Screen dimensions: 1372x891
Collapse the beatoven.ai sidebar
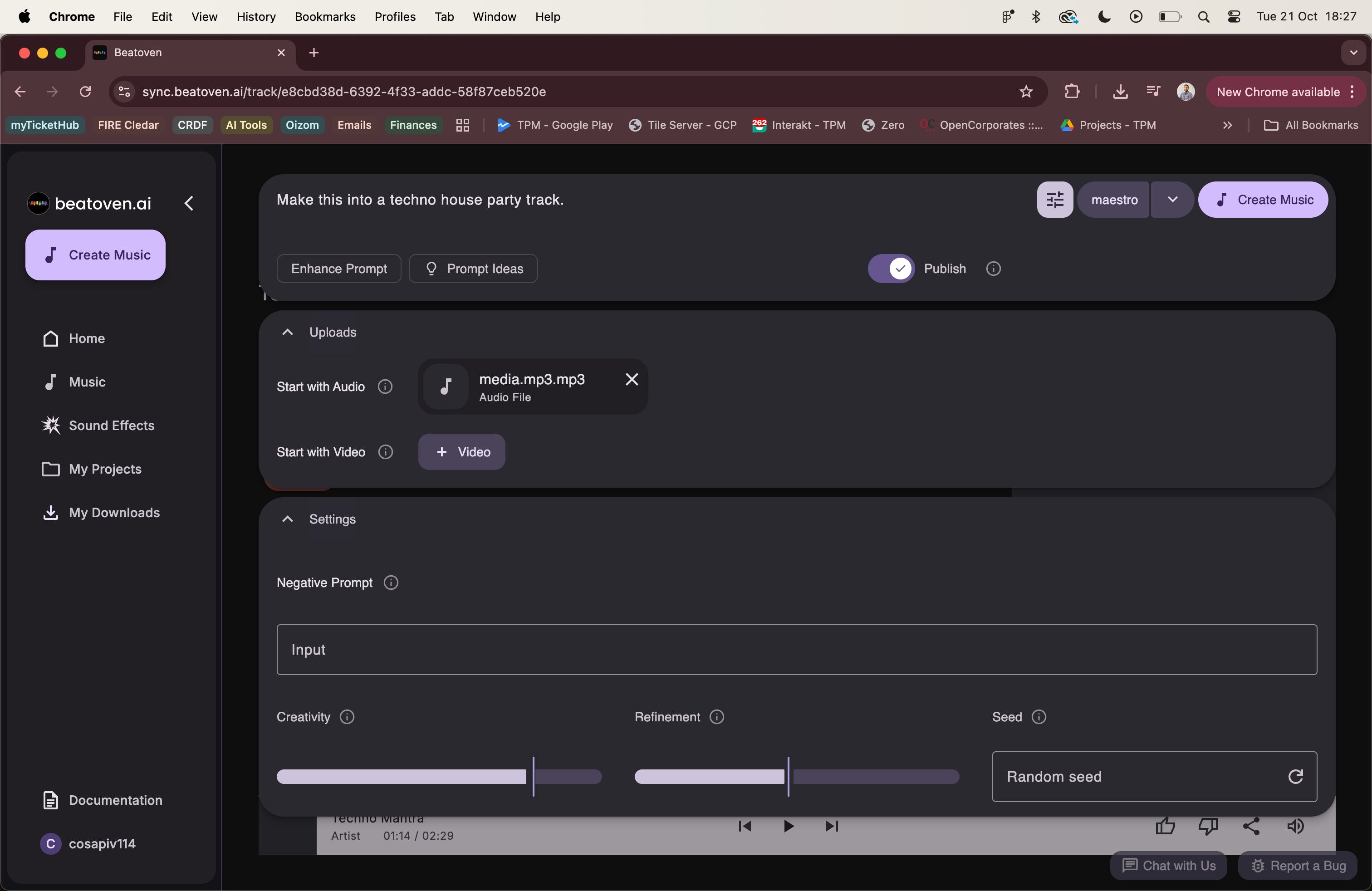tap(189, 203)
